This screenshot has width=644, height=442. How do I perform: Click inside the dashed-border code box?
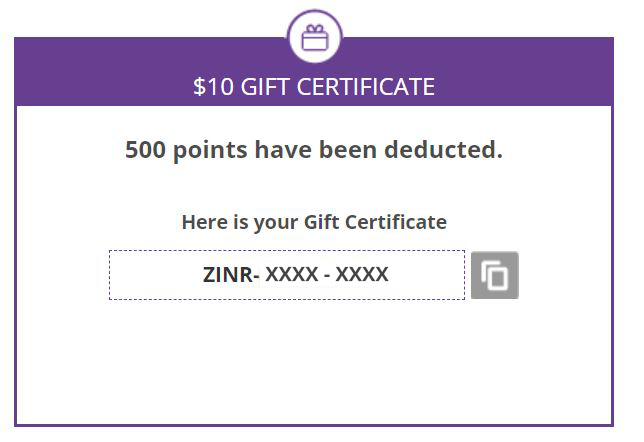[287, 275]
